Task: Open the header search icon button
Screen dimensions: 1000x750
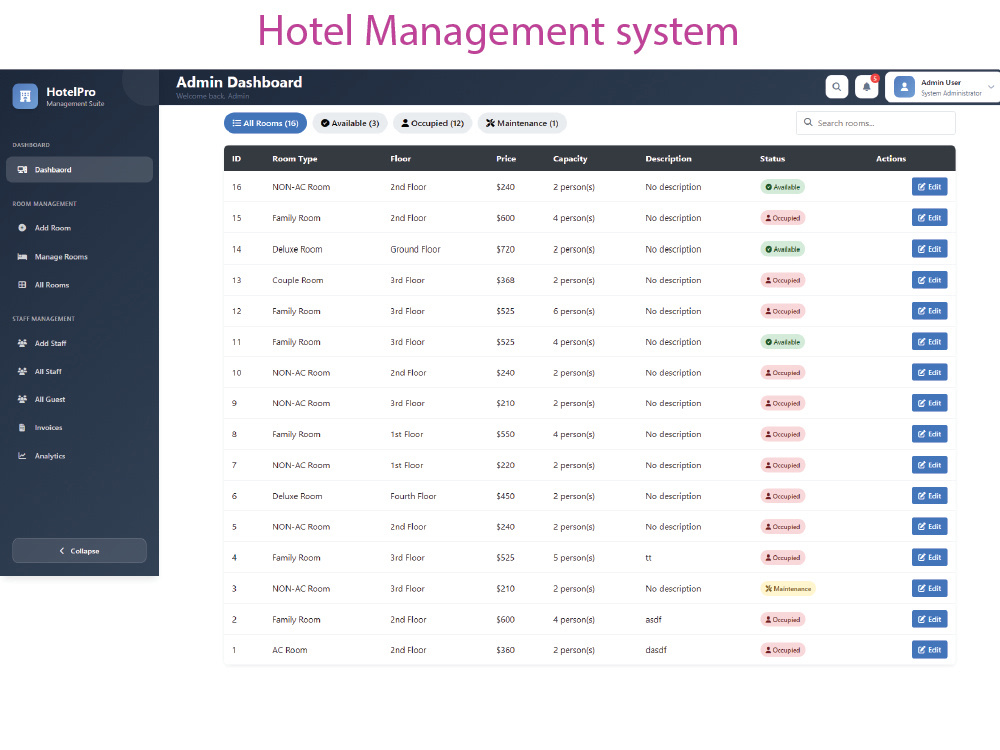Action: 836,87
